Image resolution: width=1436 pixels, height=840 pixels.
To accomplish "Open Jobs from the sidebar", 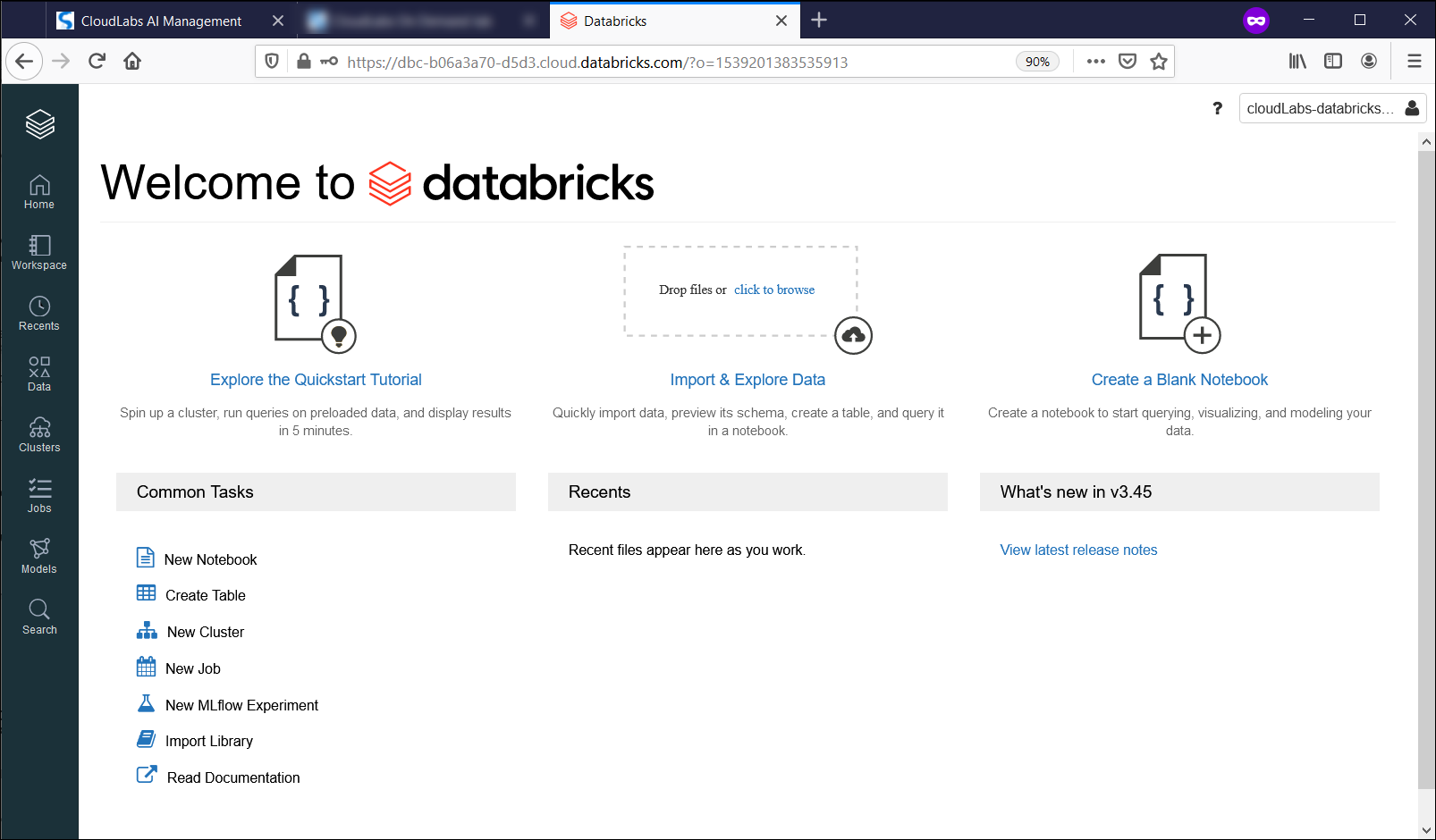I will pyautogui.click(x=39, y=496).
